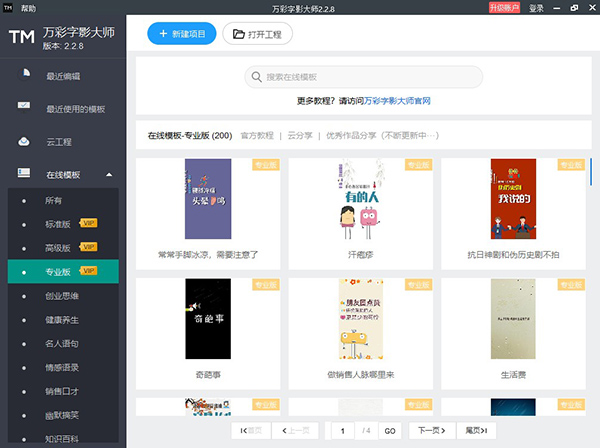Click the 做销售人脉哪里来 title text

(x=360, y=375)
